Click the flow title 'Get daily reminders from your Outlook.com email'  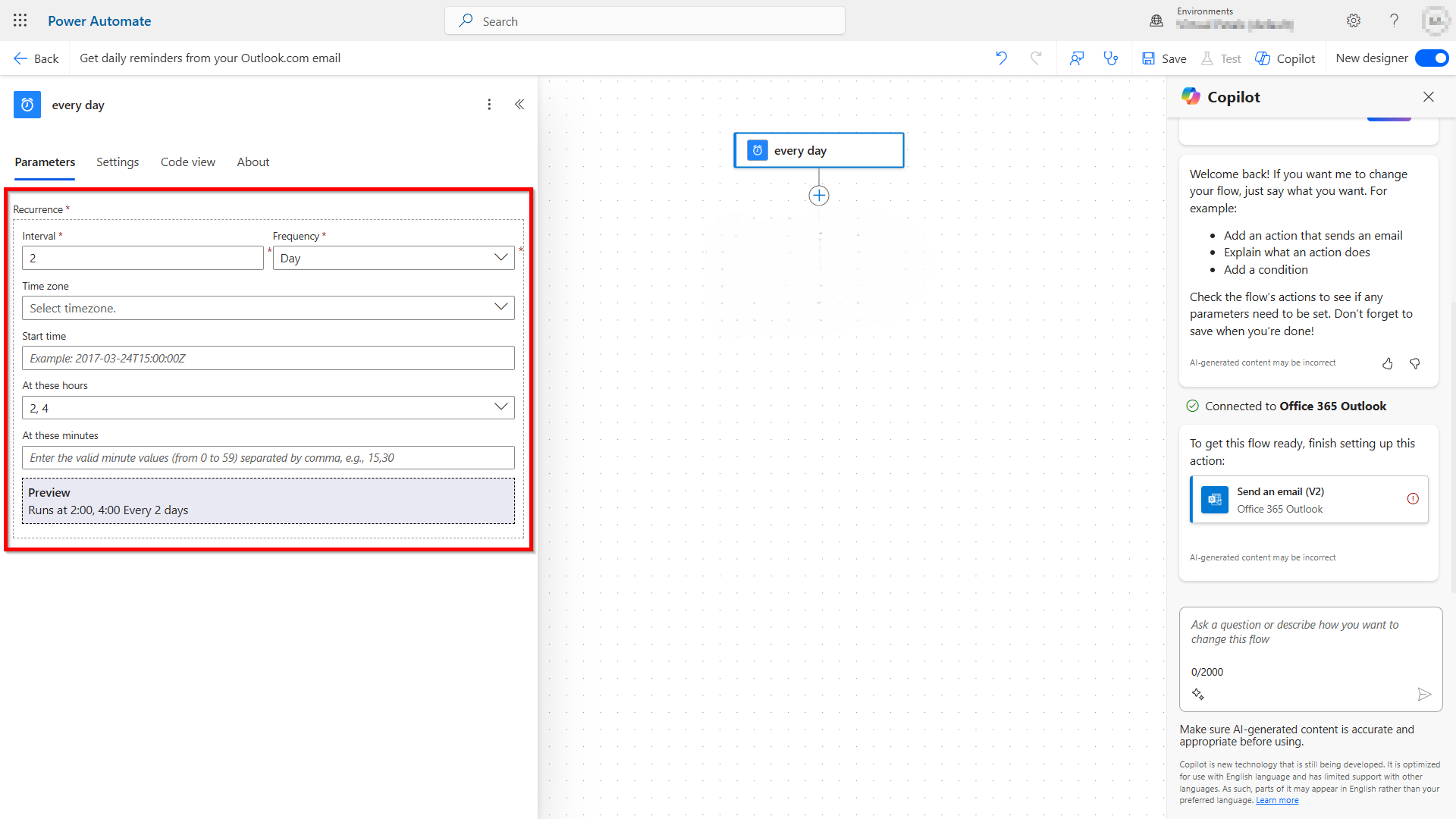tap(210, 58)
